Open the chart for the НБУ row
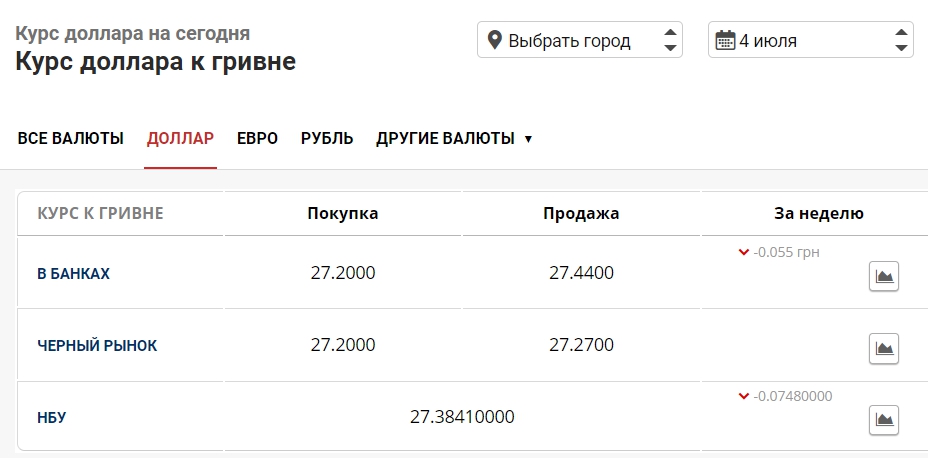This screenshot has height=458, width=928. (x=883, y=420)
